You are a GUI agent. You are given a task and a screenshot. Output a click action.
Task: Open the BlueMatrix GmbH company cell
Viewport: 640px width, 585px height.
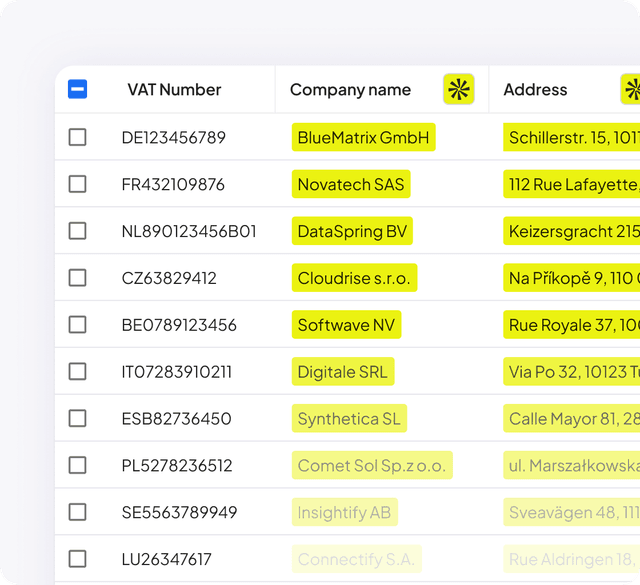click(x=363, y=137)
